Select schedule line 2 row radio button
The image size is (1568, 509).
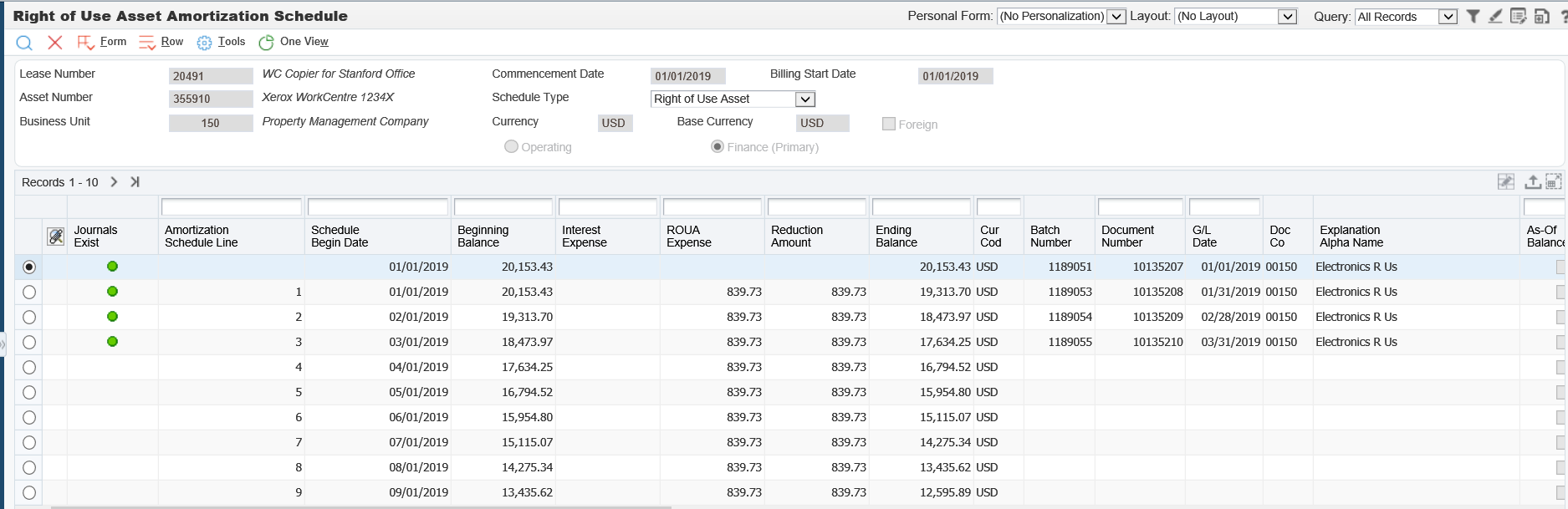29,317
